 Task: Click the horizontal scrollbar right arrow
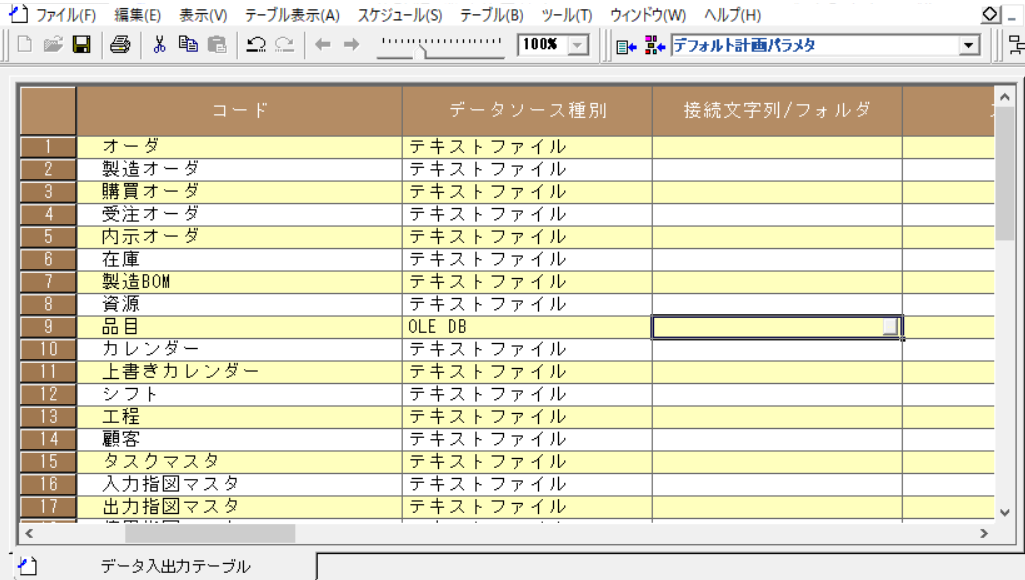pyautogui.click(x=984, y=534)
